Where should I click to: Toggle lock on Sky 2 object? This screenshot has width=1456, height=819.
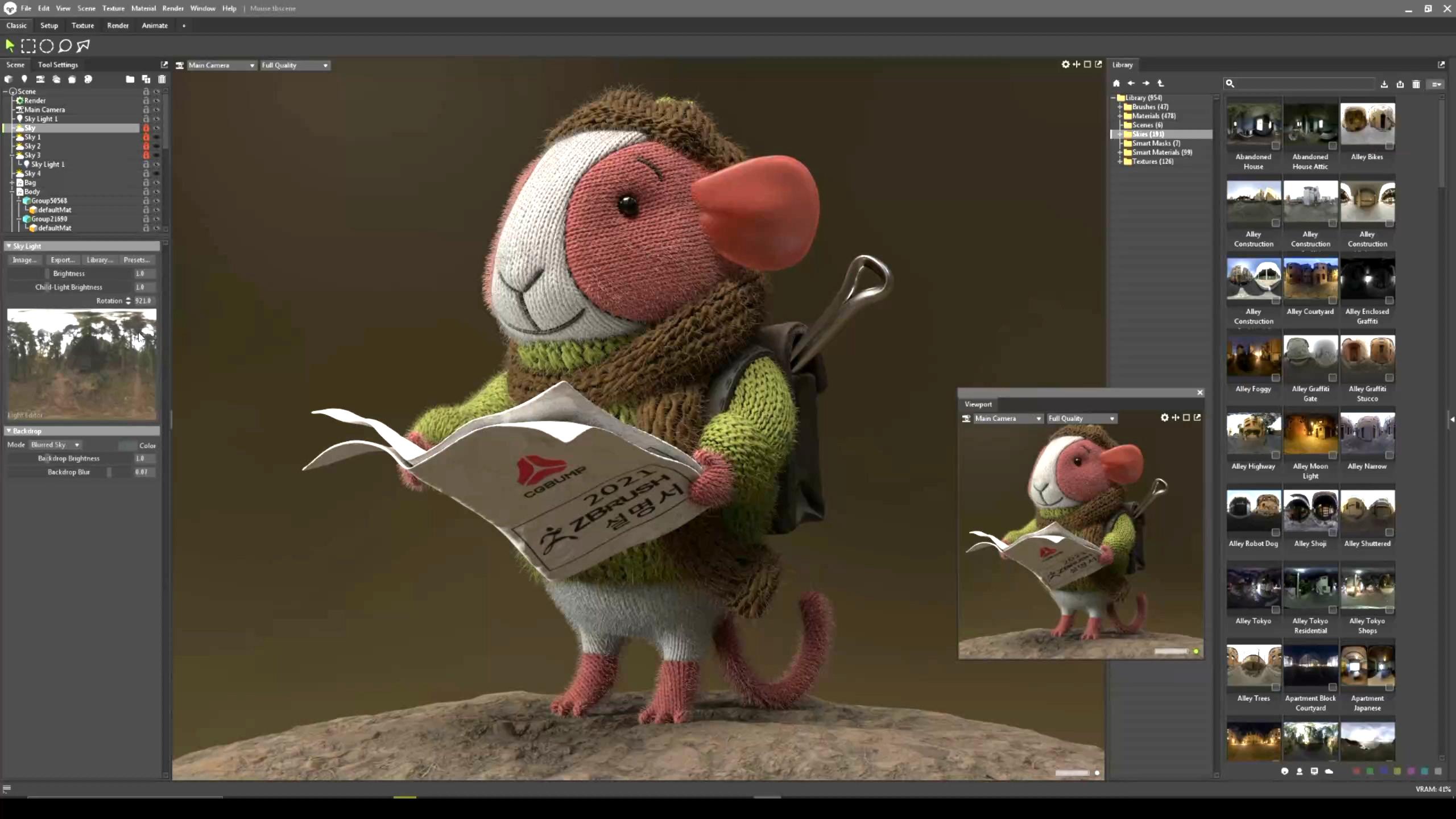click(146, 146)
